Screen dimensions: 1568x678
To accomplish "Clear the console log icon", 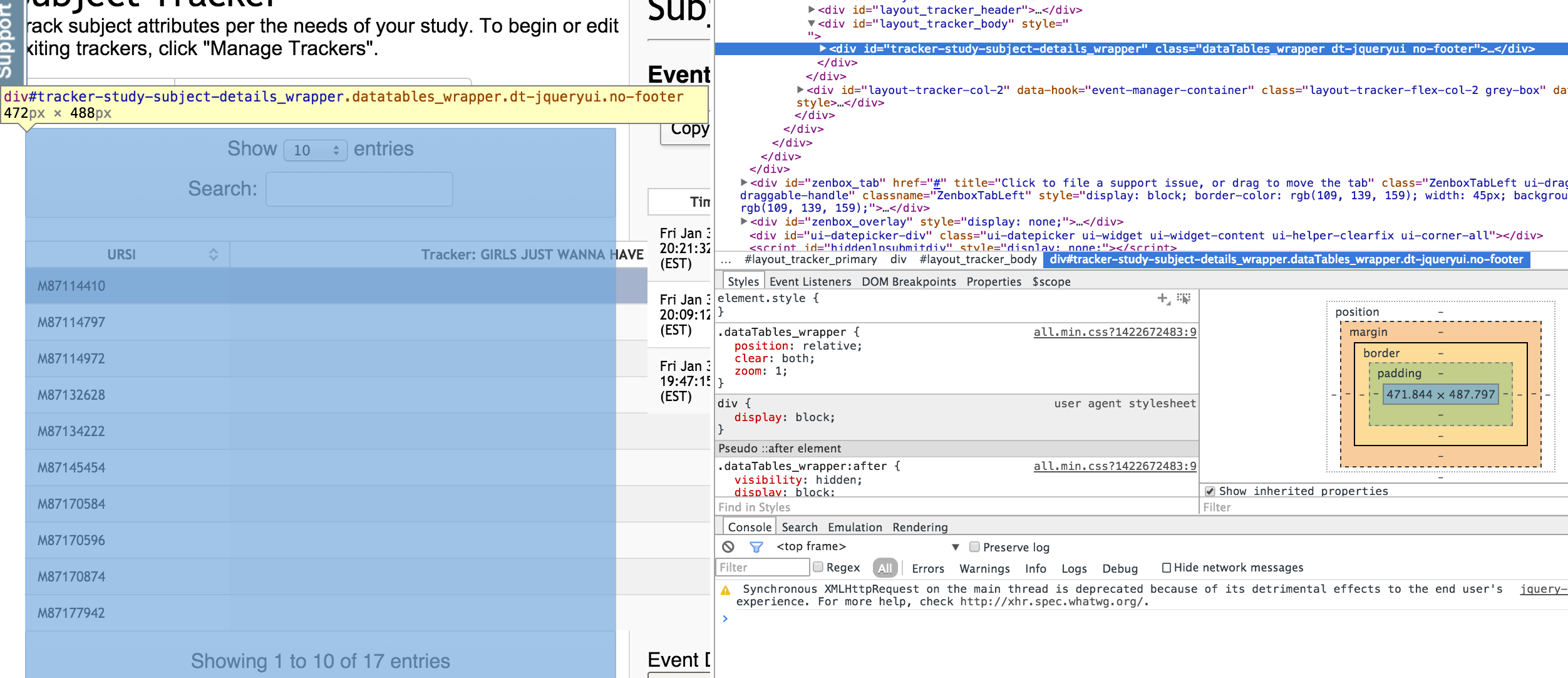I will click(x=728, y=547).
